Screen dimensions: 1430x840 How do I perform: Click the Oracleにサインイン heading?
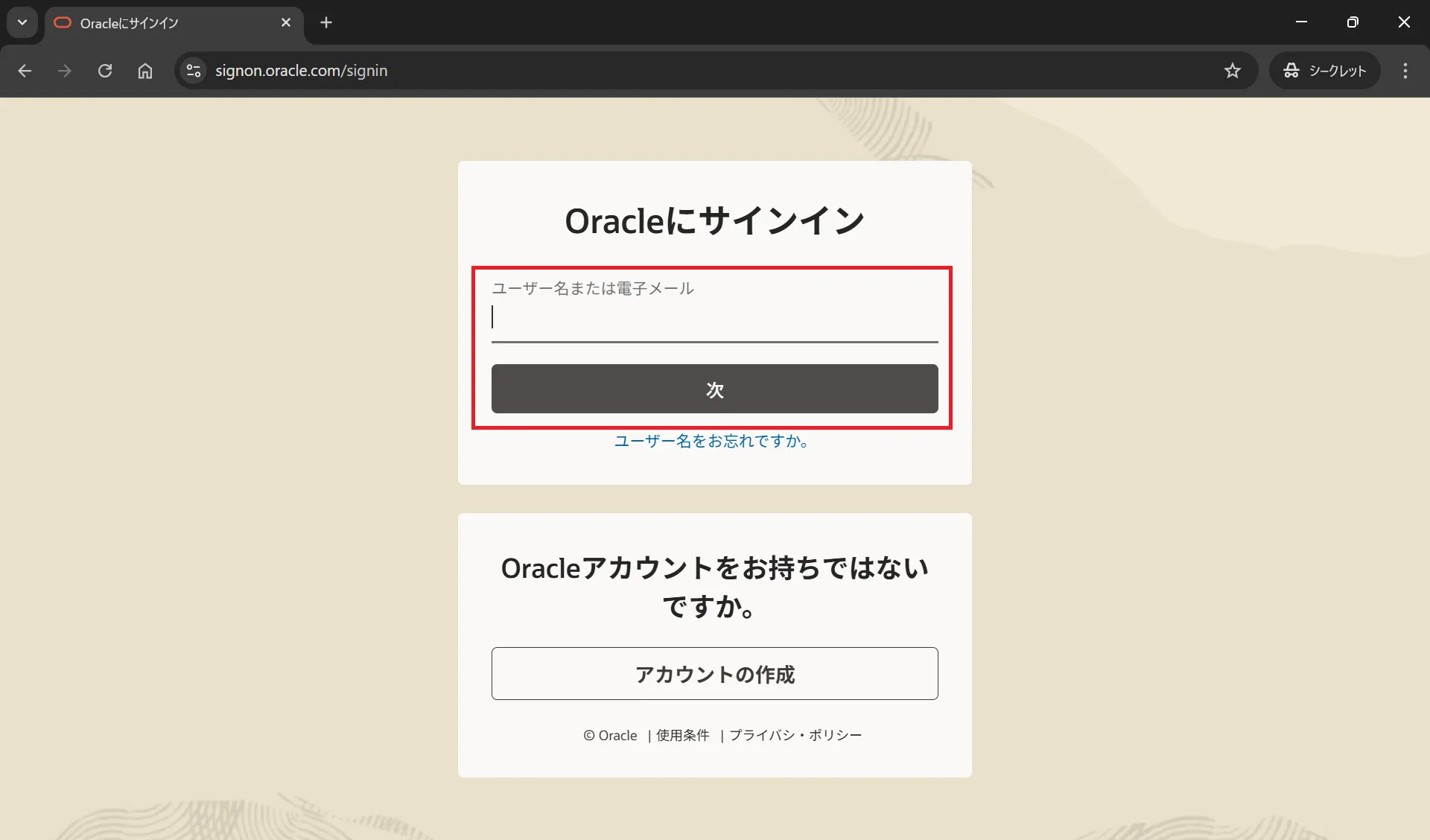715,220
